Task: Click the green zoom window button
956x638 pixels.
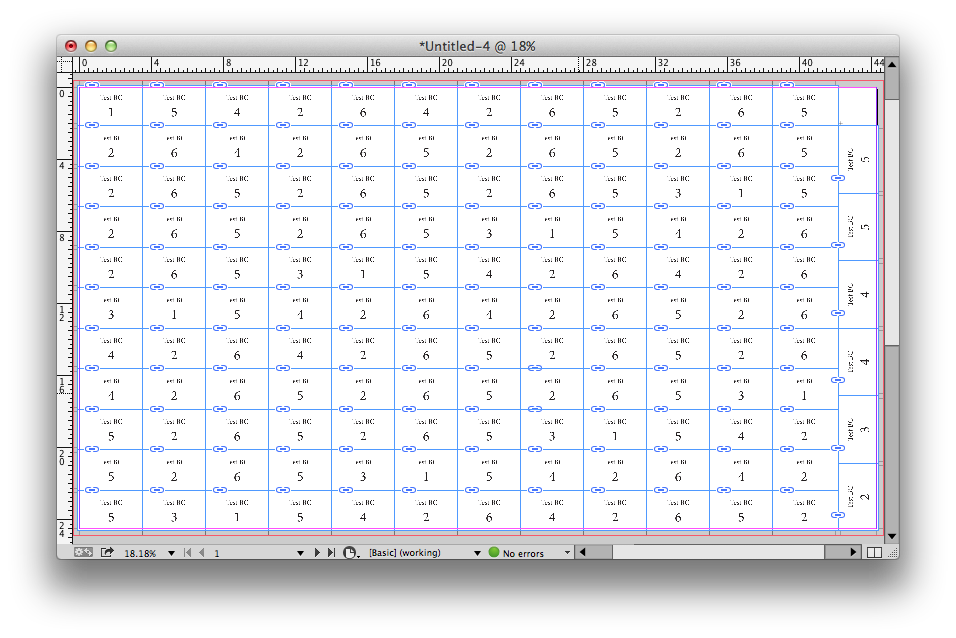Action: click(111, 46)
